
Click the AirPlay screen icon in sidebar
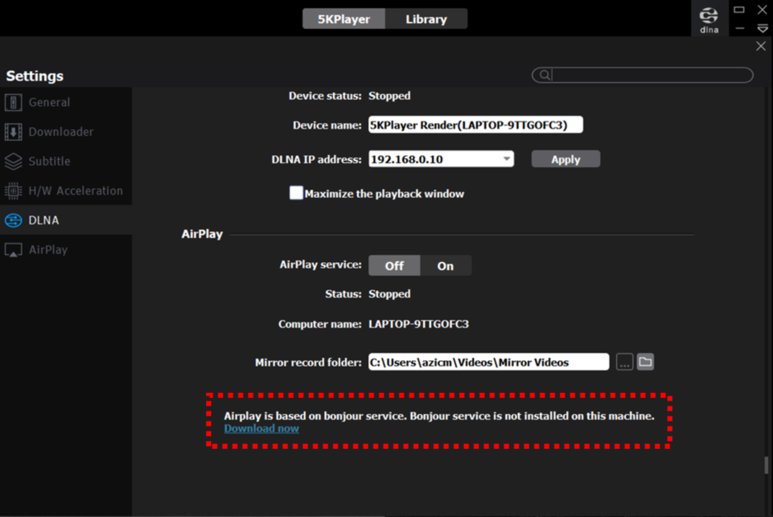pyautogui.click(x=13, y=250)
